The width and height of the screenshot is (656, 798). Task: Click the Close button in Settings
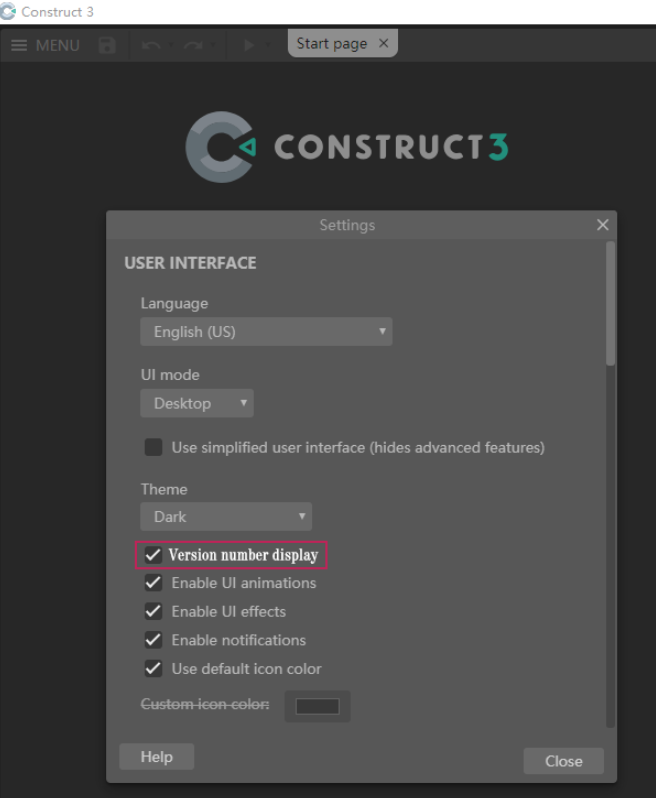point(564,761)
